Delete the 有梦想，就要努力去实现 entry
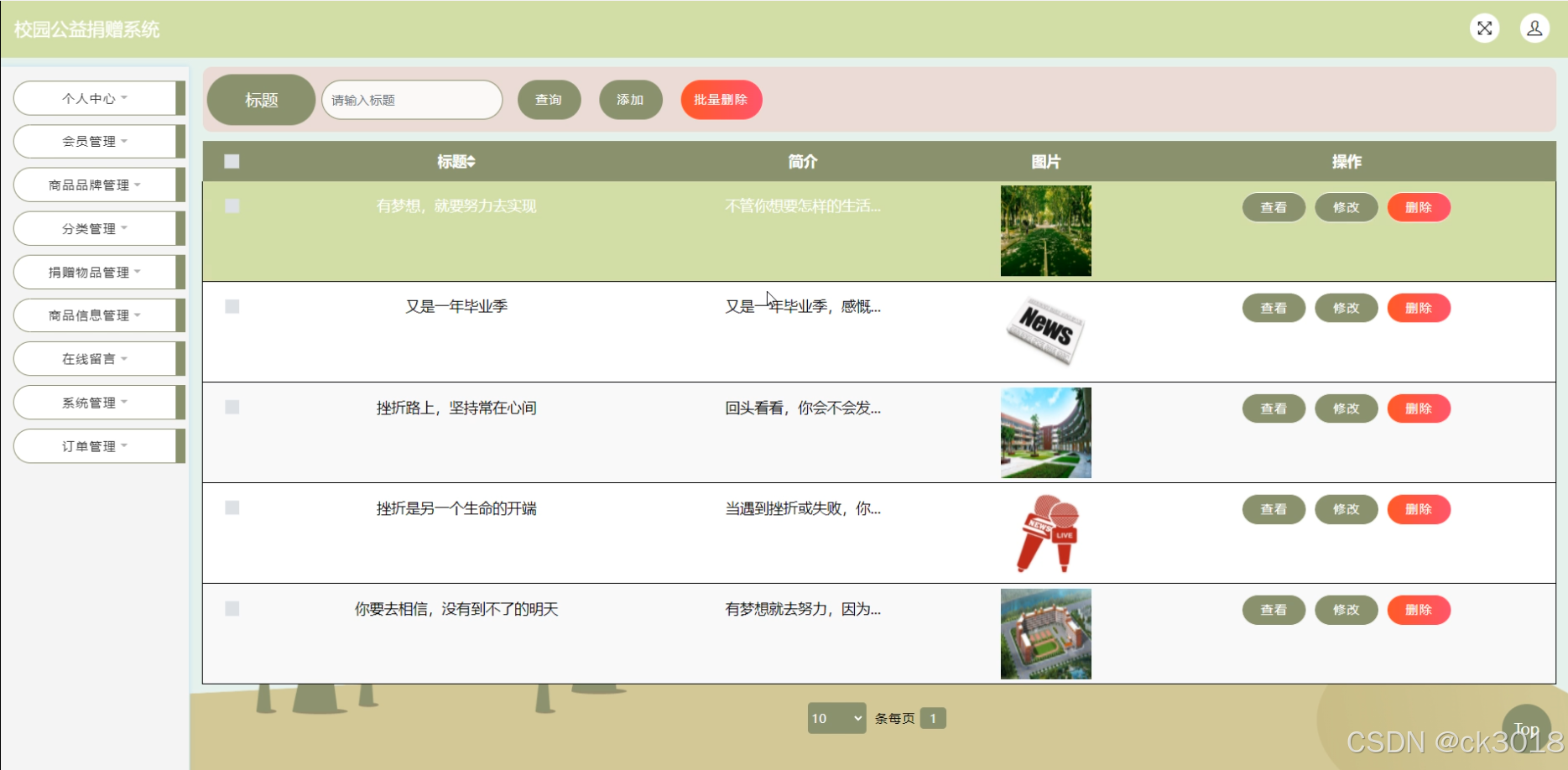1568x770 pixels. click(1419, 207)
